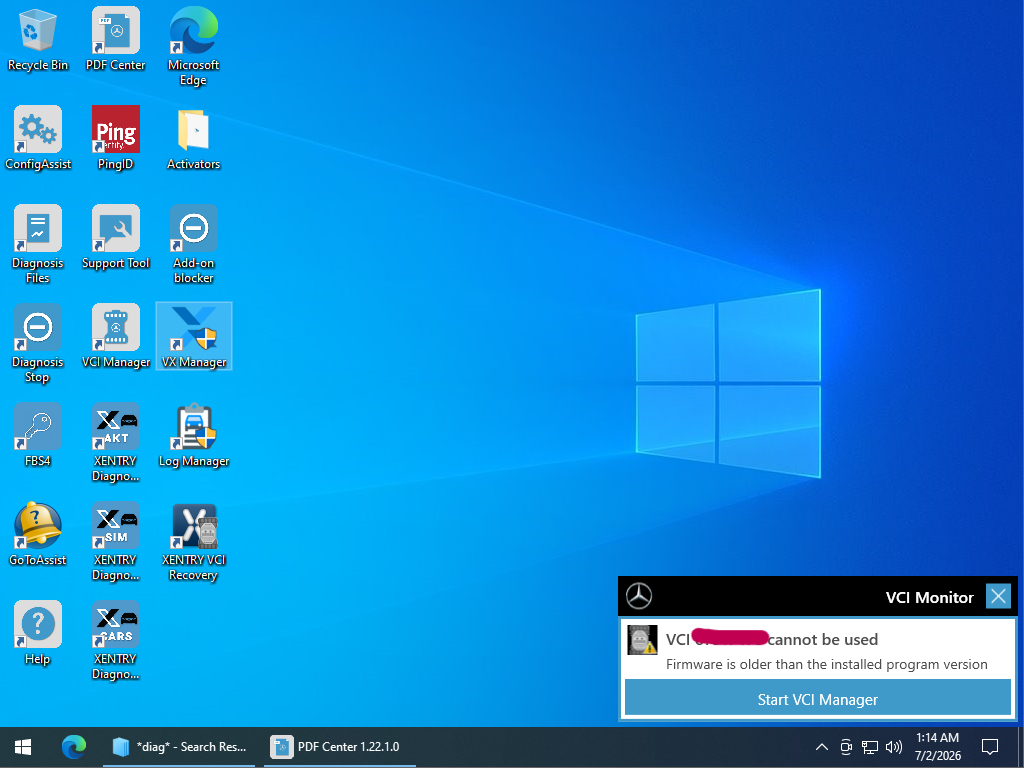Select the PingID shortcut
1024x768 pixels.
click(116, 138)
